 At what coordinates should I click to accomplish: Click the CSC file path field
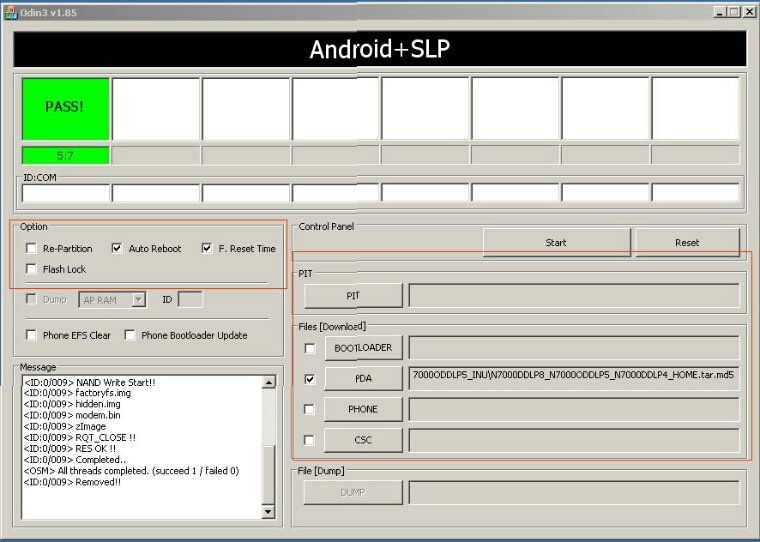pos(574,440)
